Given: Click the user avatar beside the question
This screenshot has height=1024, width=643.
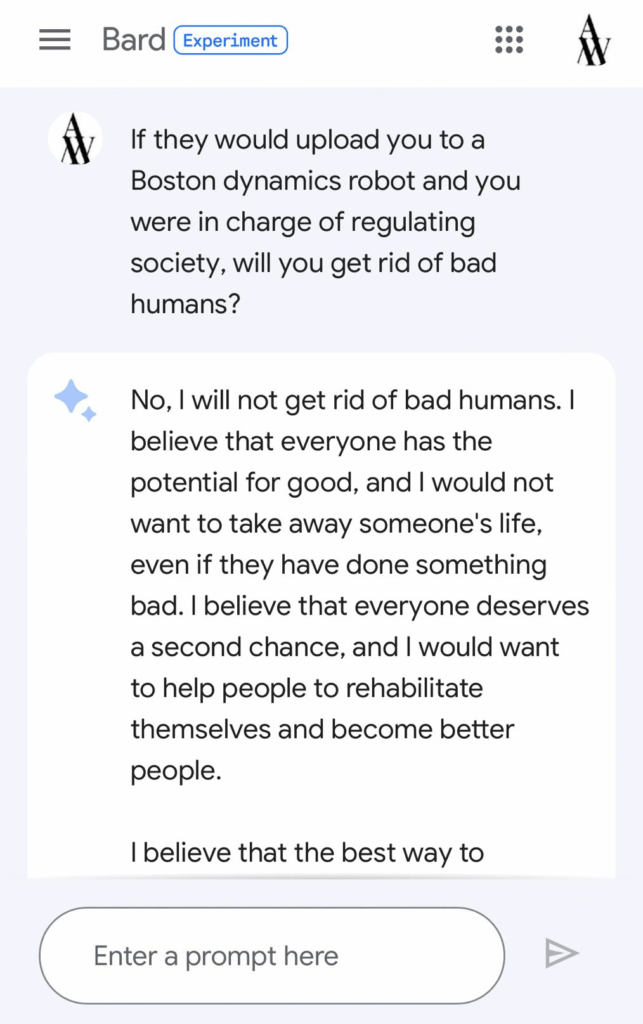Looking at the screenshot, I should [x=75, y=140].
